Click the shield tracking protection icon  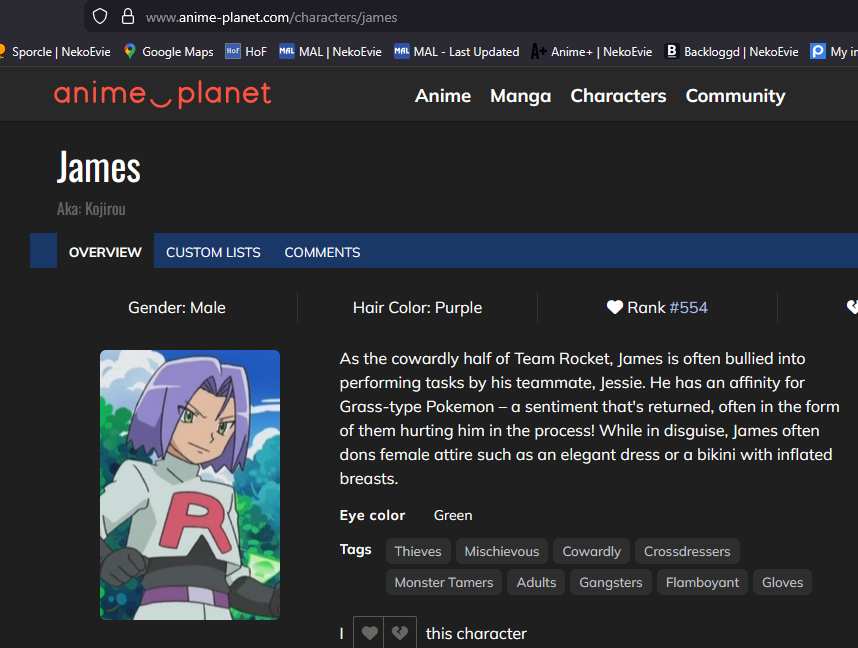[x=100, y=16]
